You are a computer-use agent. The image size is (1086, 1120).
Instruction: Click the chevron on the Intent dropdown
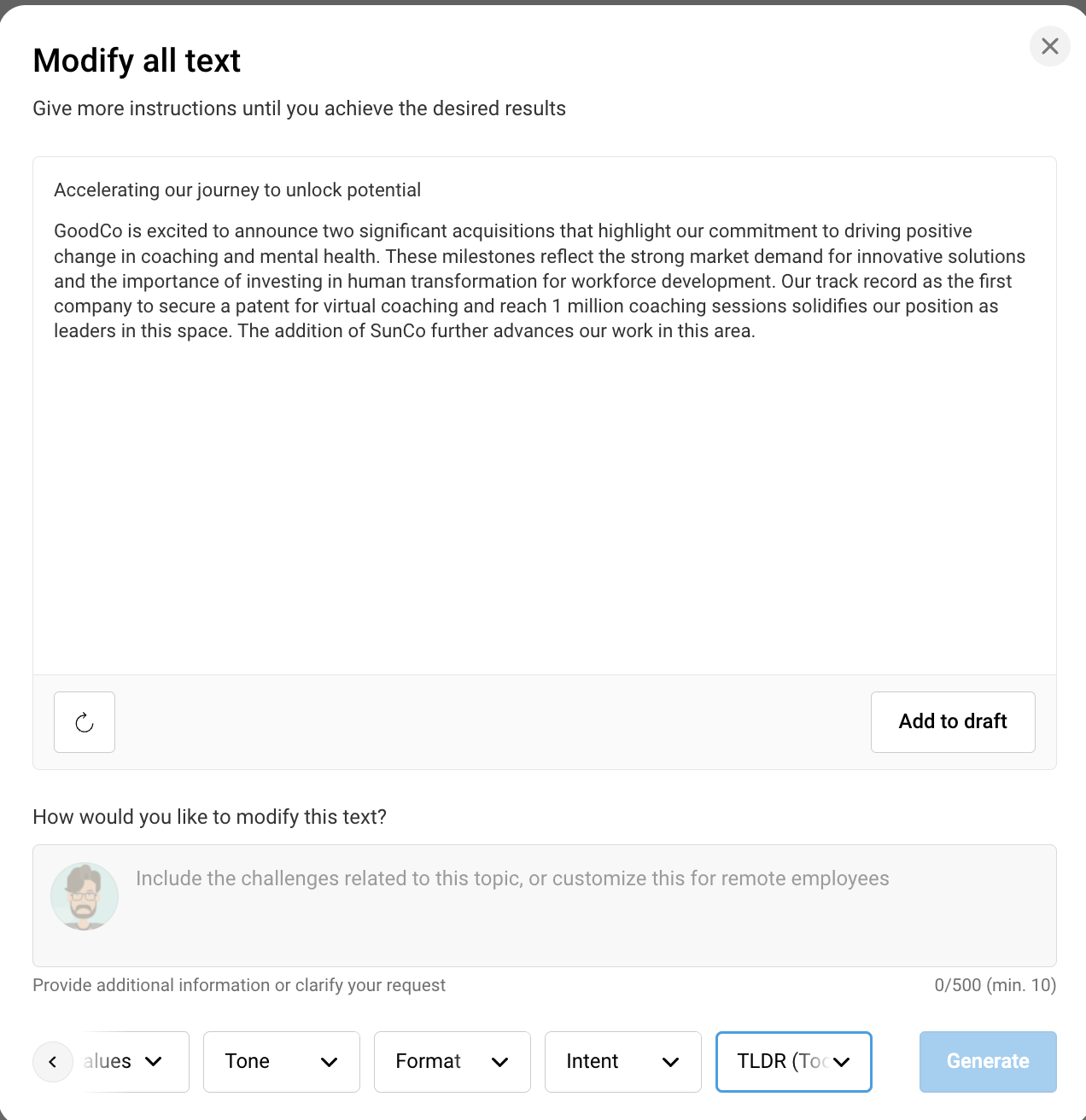tap(671, 1062)
